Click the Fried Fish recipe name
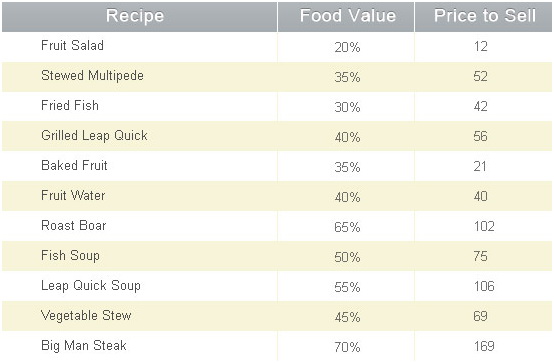The height and width of the screenshot is (363, 554). [70, 105]
